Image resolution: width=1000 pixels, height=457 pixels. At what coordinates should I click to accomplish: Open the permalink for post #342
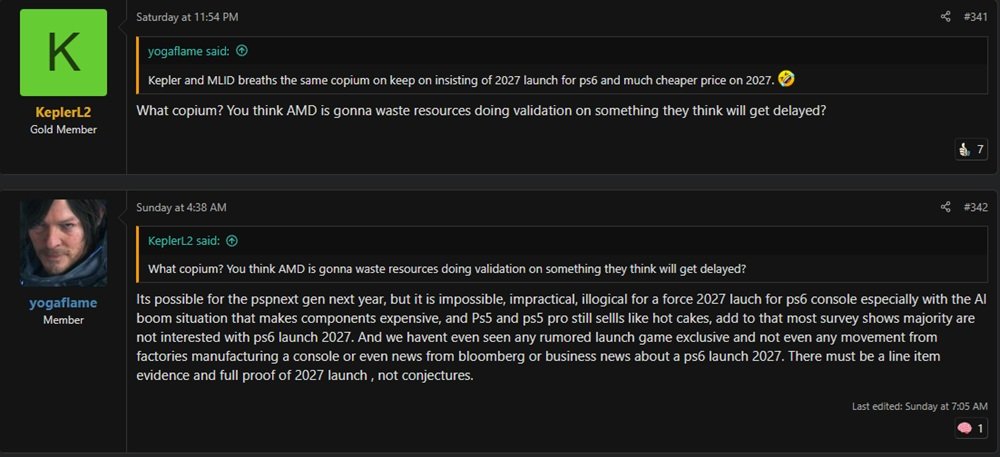pyautogui.click(x=975, y=207)
